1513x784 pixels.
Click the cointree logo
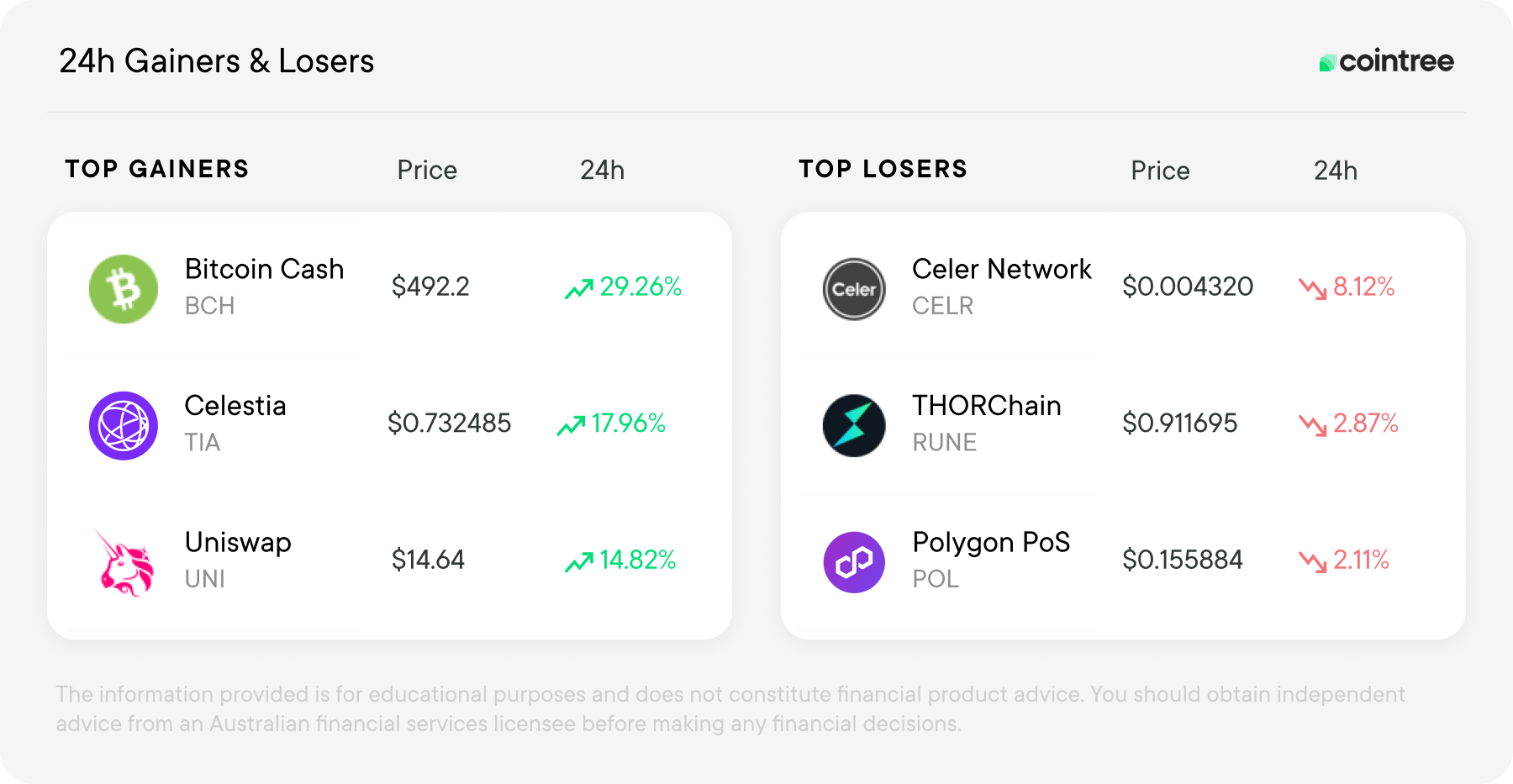point(1386,61)
